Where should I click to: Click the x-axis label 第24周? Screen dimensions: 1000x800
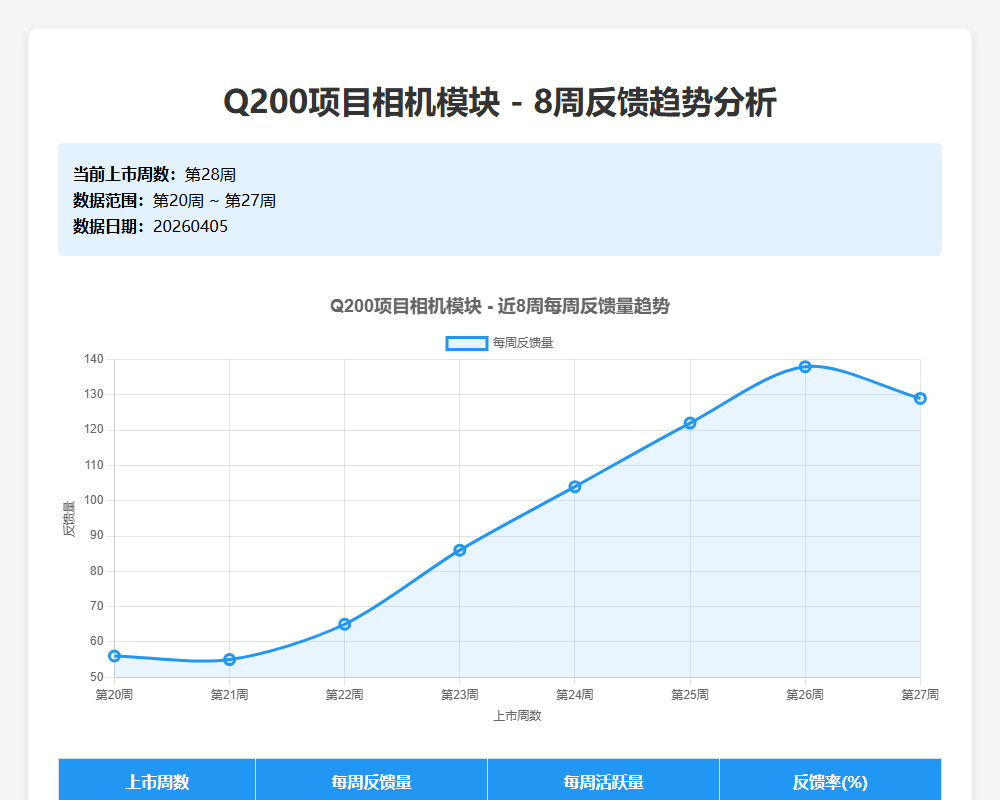(575, 695)
